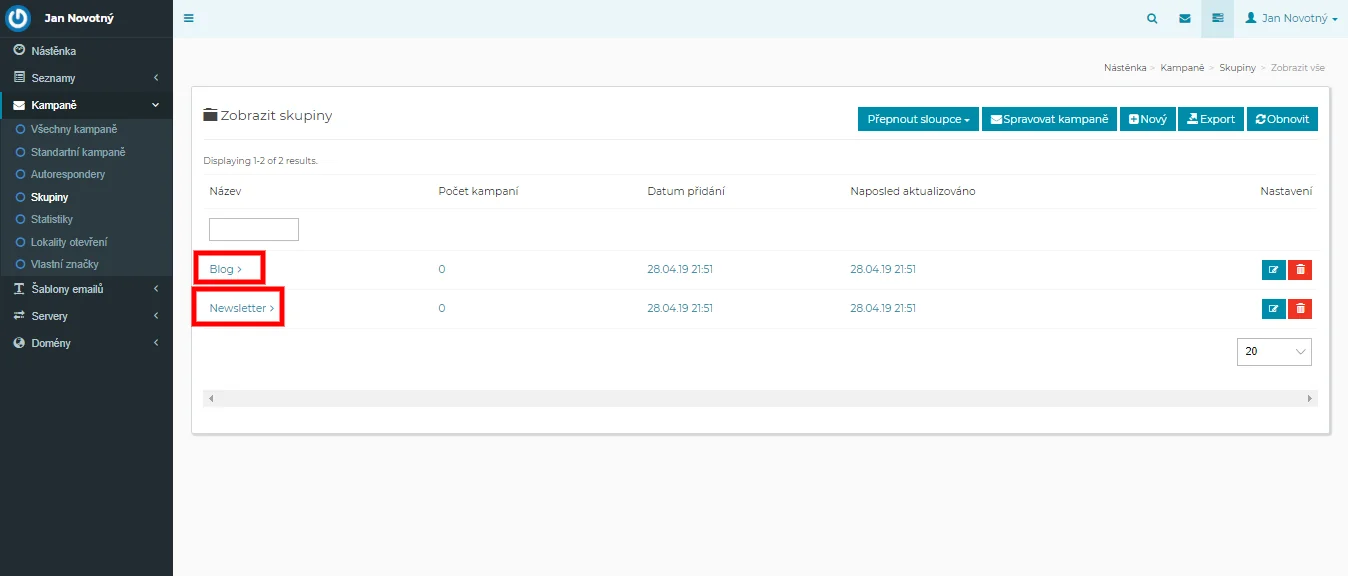The image size is (1348, 576).
Task: Click the hamburger menu icon to collapse sidebar
Action: (189, 18)
